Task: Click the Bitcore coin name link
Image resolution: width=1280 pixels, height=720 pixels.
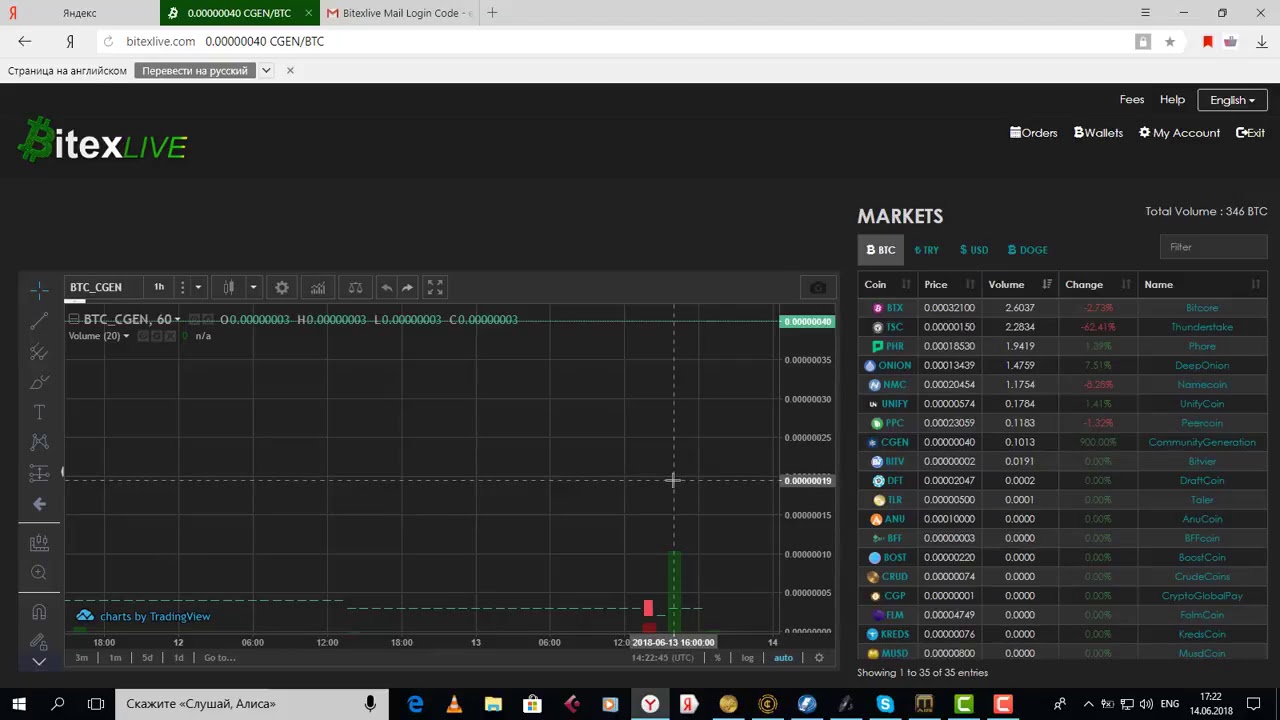Action: pos(1201,308)
